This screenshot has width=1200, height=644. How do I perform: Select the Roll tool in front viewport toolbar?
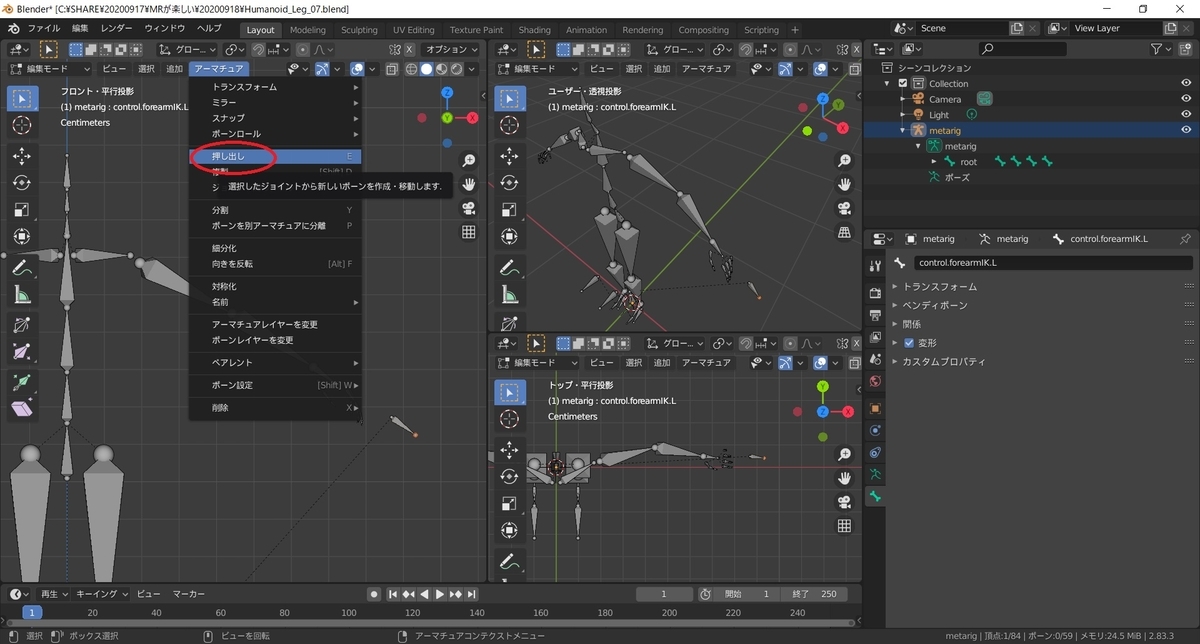[x=21, y=326]
